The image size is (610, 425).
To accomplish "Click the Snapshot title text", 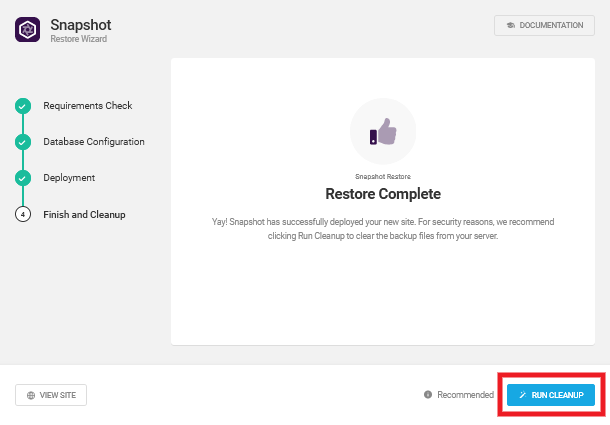I will tap(81, 25).
